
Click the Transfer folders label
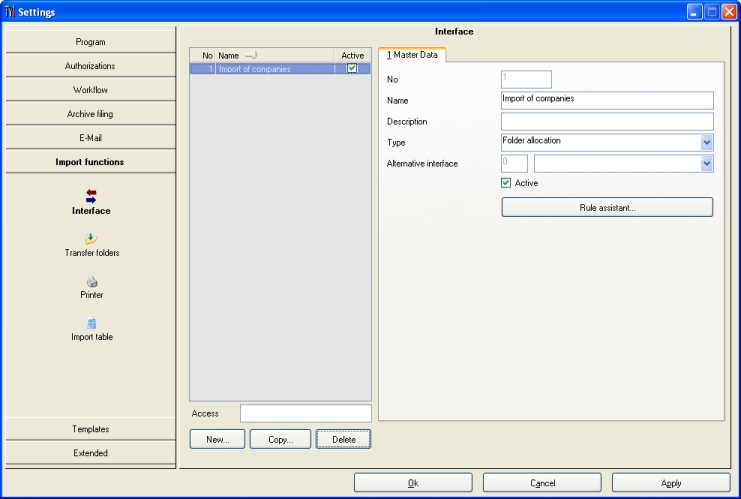click(x=92, y=253)
